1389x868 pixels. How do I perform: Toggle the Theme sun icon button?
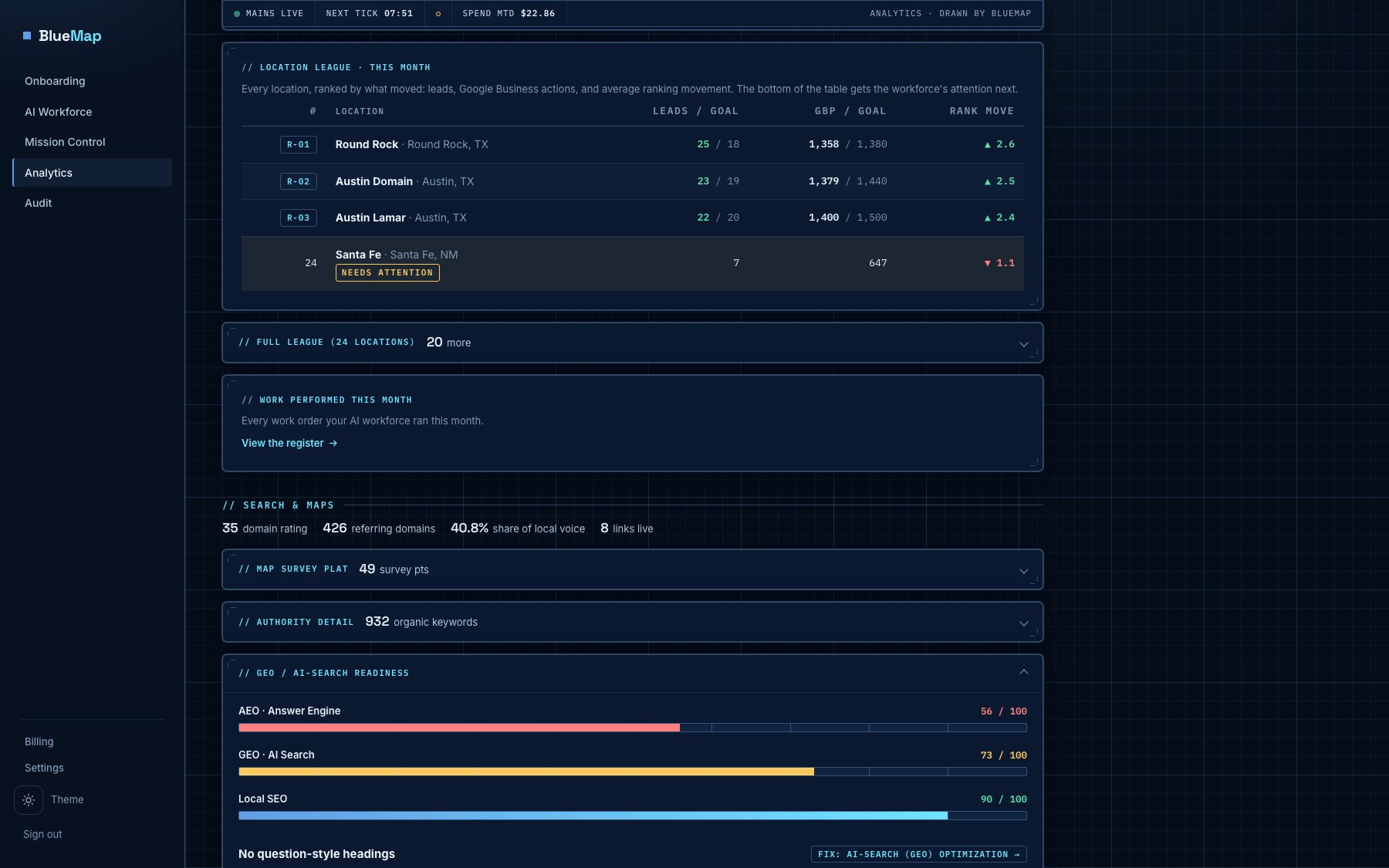point(29,800)
